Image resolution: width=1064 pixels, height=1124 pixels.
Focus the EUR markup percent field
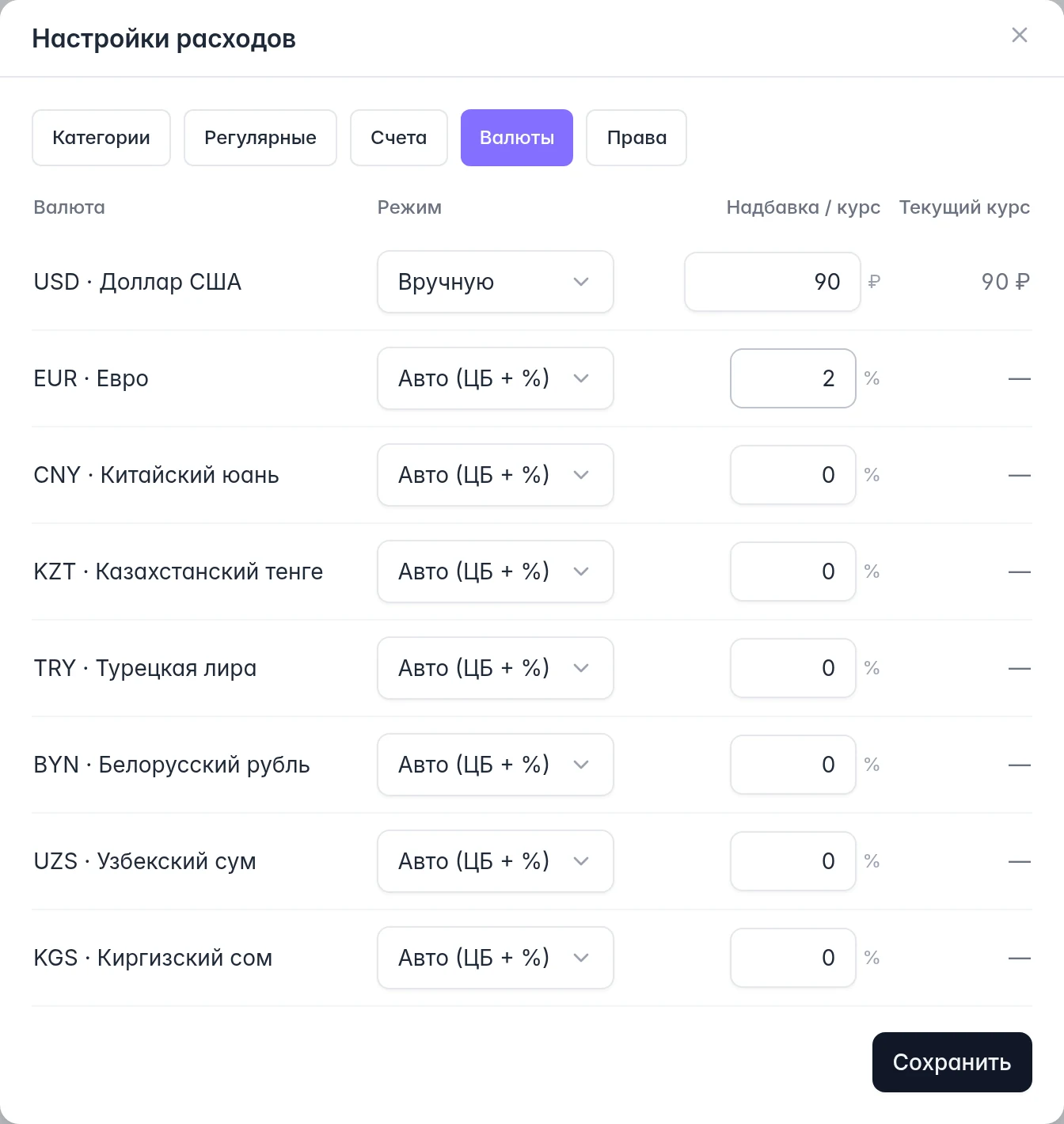(x=793, y=378)
